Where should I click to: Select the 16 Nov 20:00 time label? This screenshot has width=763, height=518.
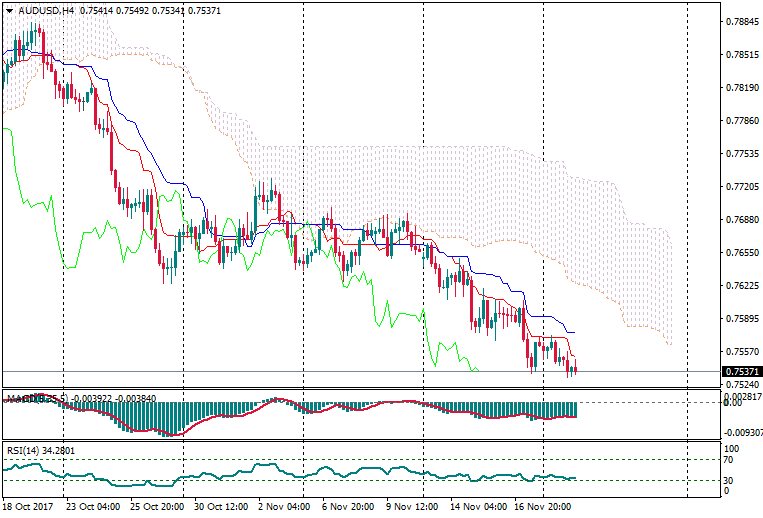[545, 507]
